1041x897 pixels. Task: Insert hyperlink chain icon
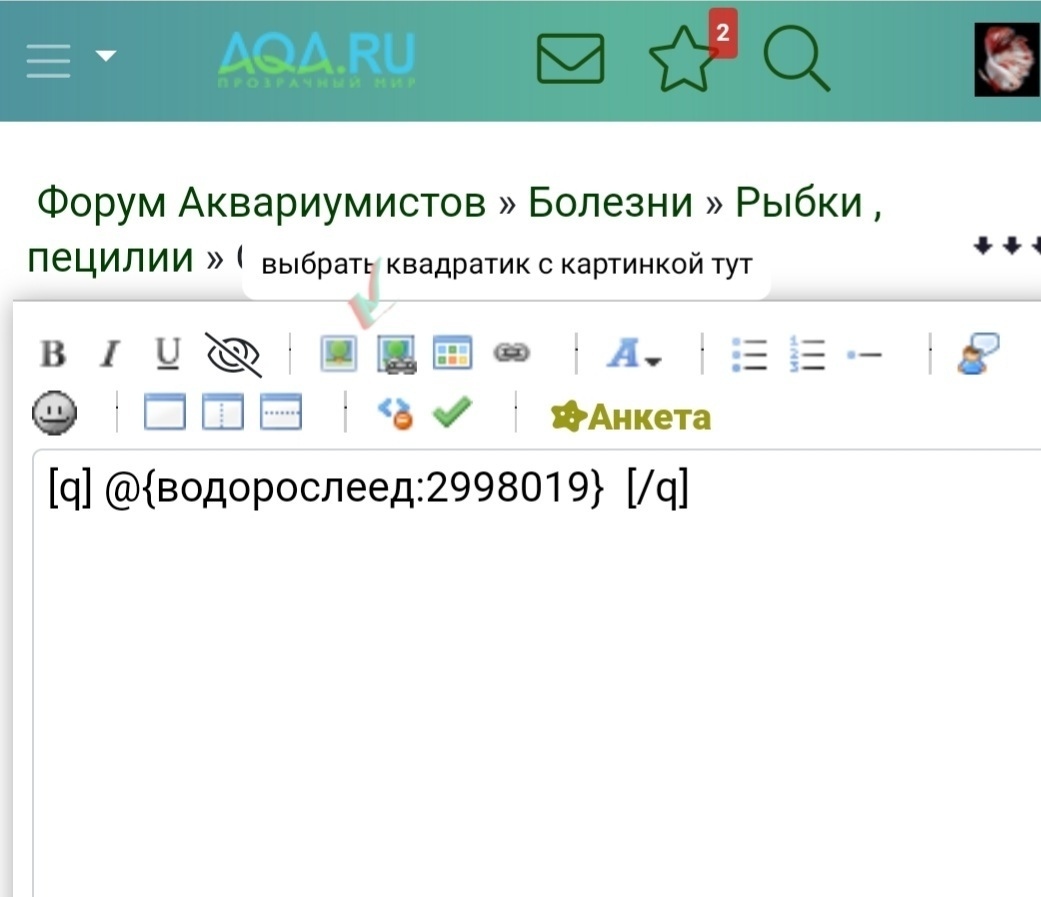[x=511, y=353]
